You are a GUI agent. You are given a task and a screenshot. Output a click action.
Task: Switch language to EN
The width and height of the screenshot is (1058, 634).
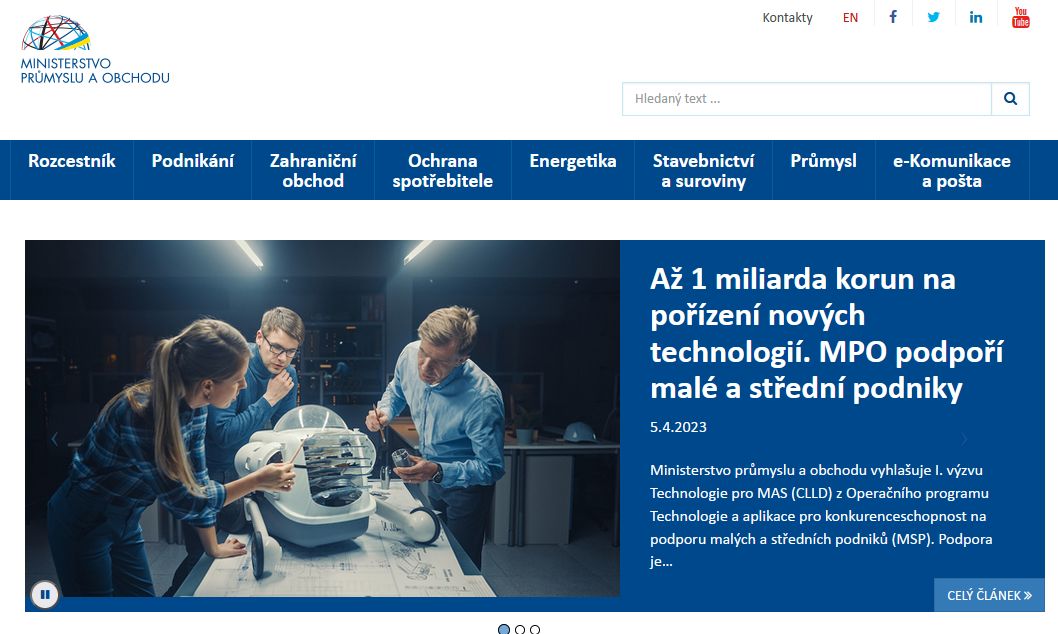(850, 18)
